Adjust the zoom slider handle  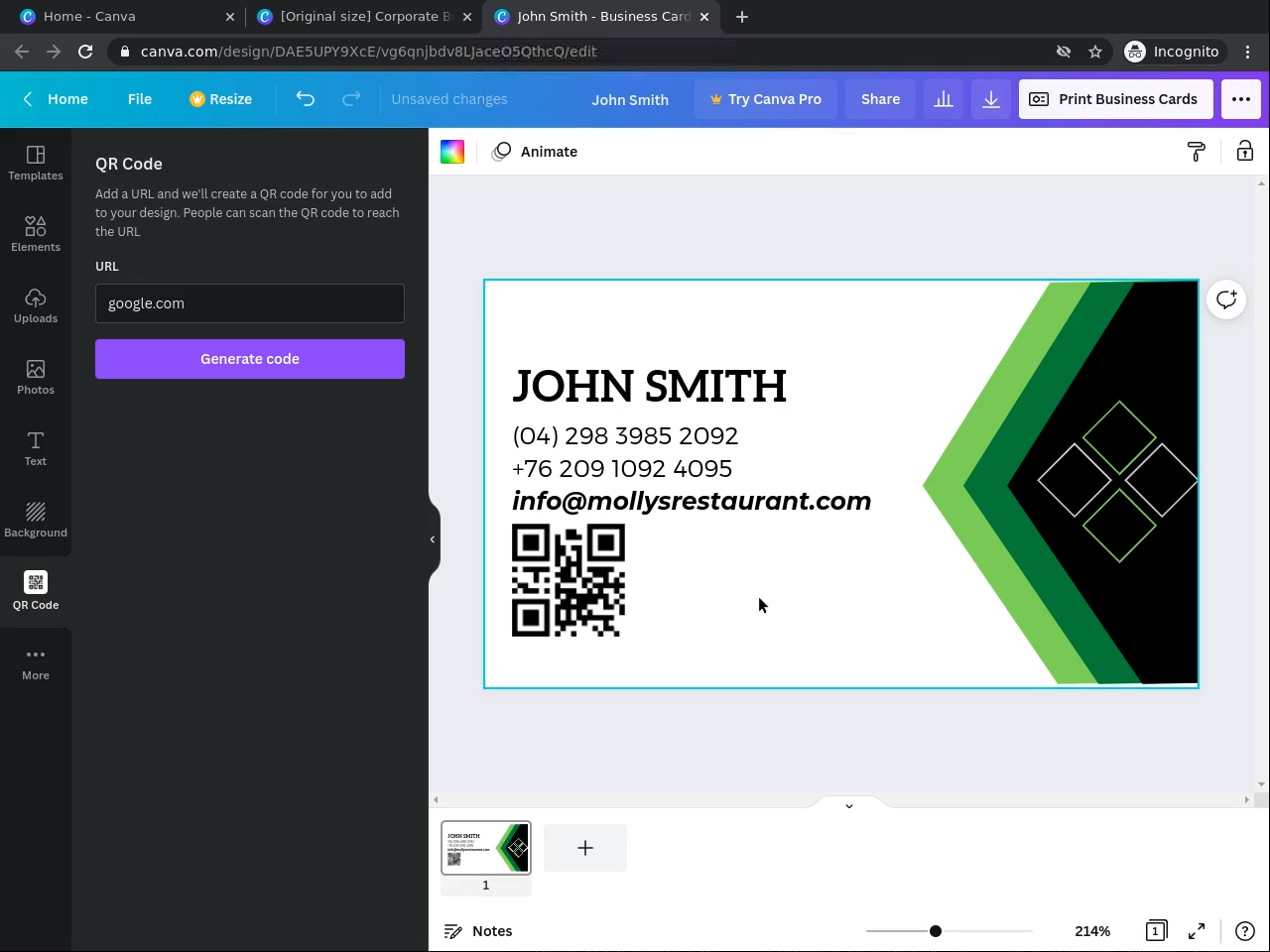[936, 931]
